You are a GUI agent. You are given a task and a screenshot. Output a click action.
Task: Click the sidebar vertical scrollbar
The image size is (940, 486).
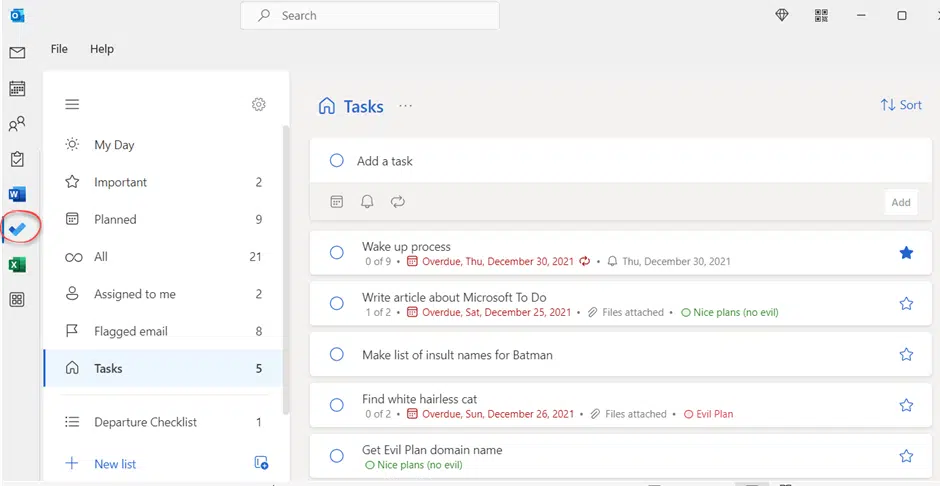click(286, 270)
